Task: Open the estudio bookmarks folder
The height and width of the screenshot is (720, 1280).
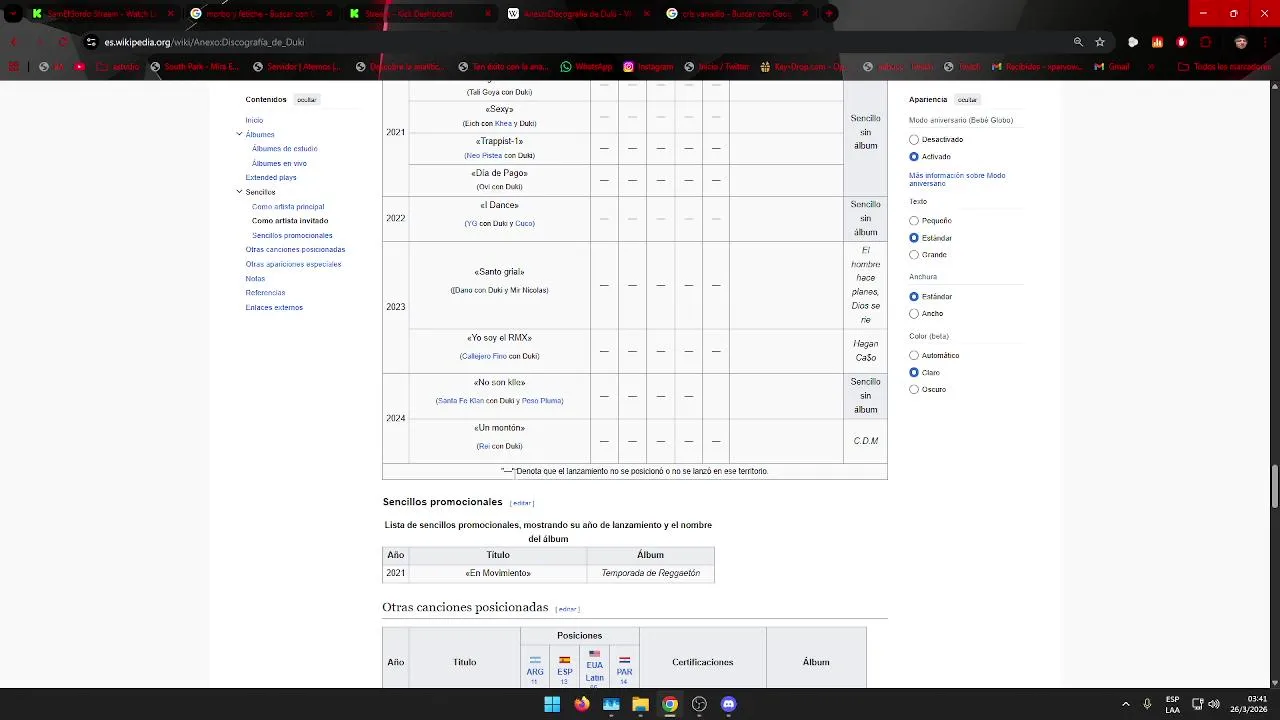Action: point(117,67)
